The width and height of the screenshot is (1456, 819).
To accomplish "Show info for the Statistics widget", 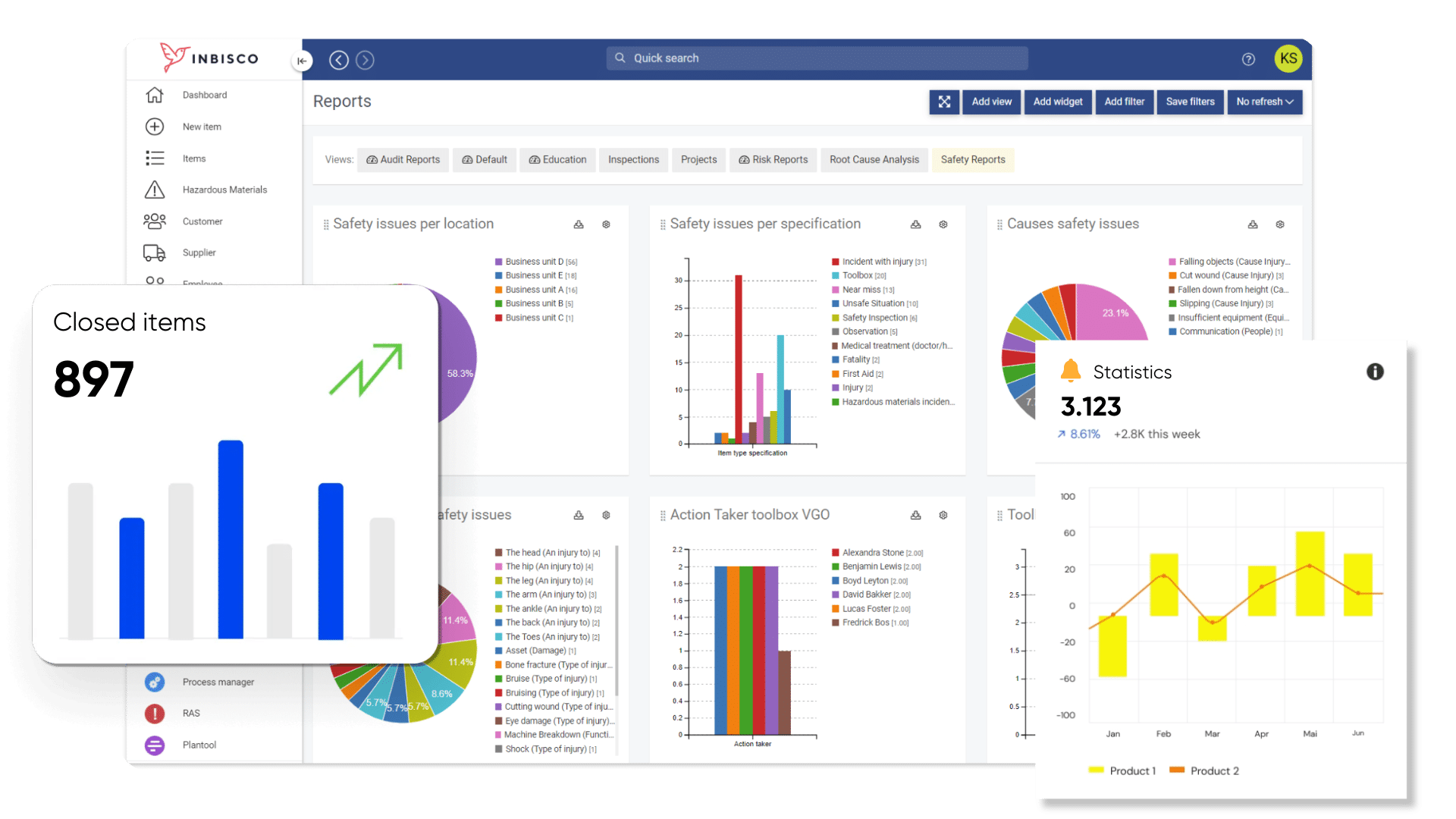I will [1376, 372].
